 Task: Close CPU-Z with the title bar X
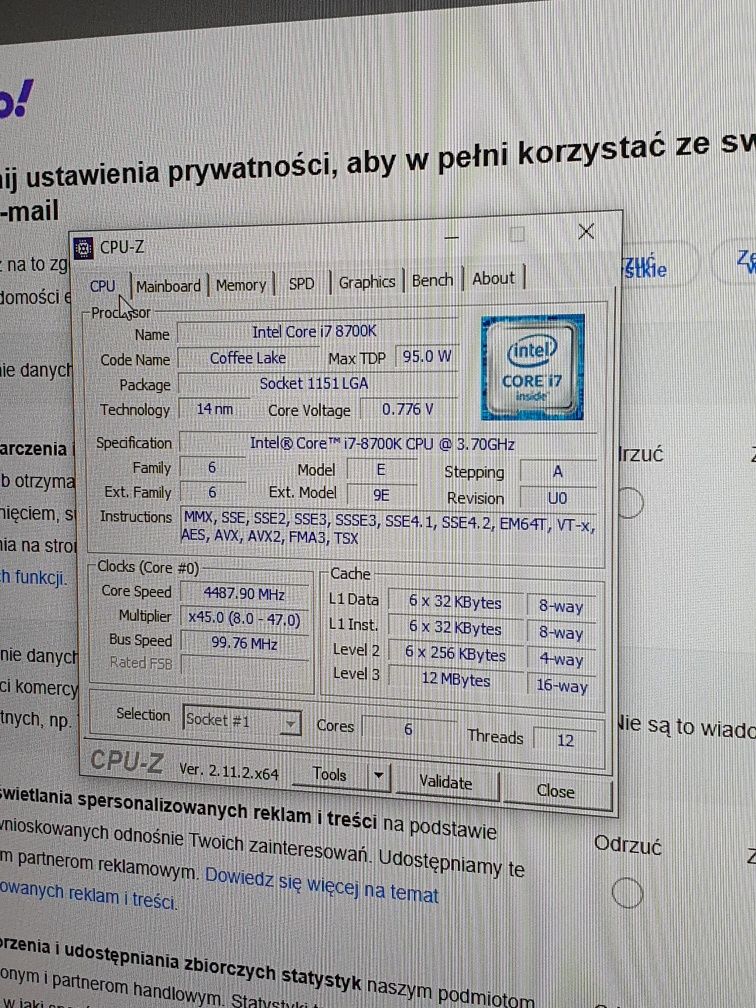[586, 231]
